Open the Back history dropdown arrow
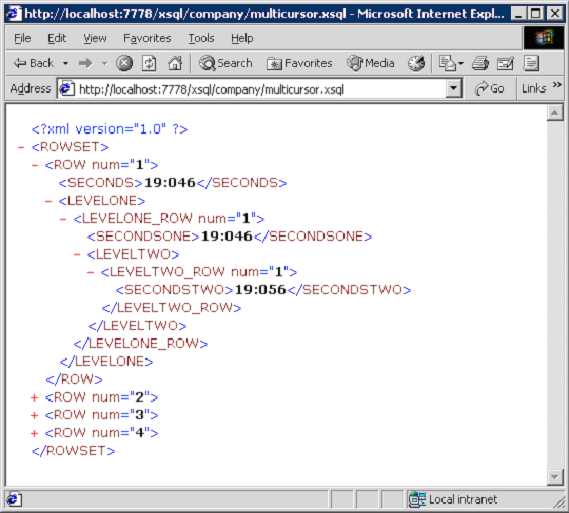 [66, 63]
